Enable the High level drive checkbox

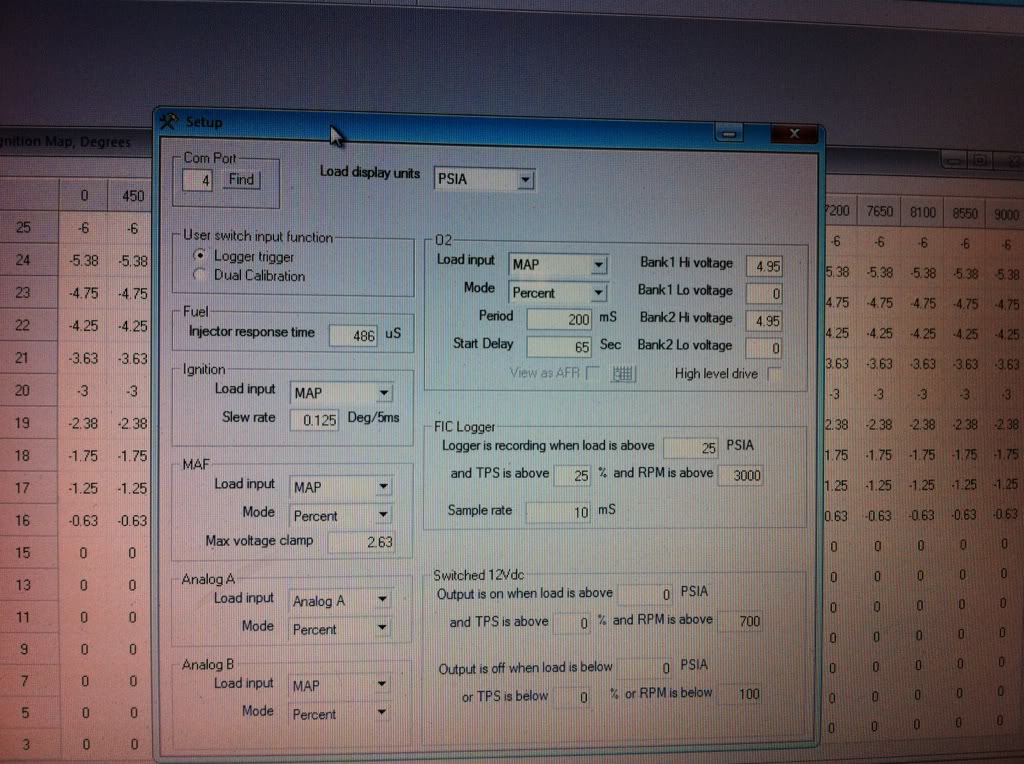tap(772, 374)
